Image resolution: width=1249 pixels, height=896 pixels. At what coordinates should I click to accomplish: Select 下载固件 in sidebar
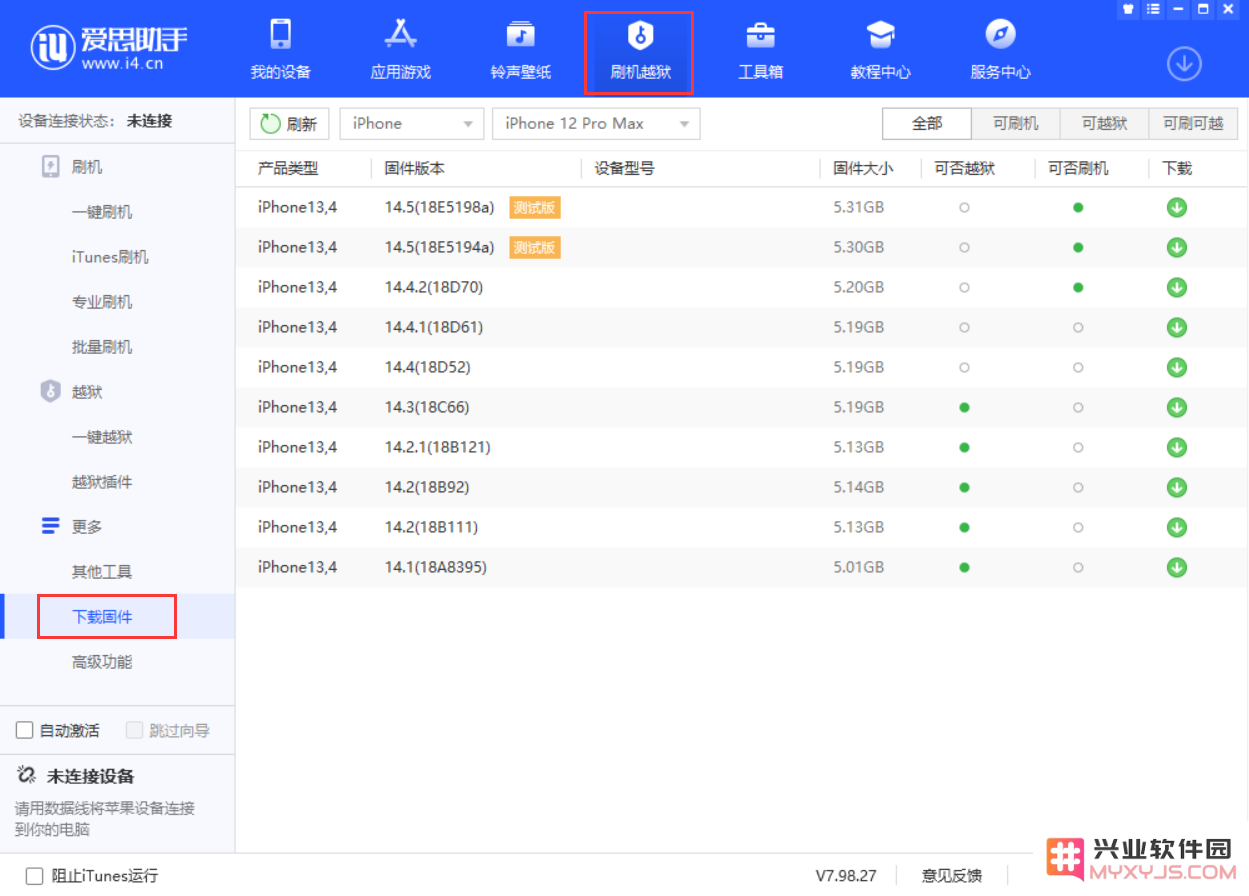[102, 617]
